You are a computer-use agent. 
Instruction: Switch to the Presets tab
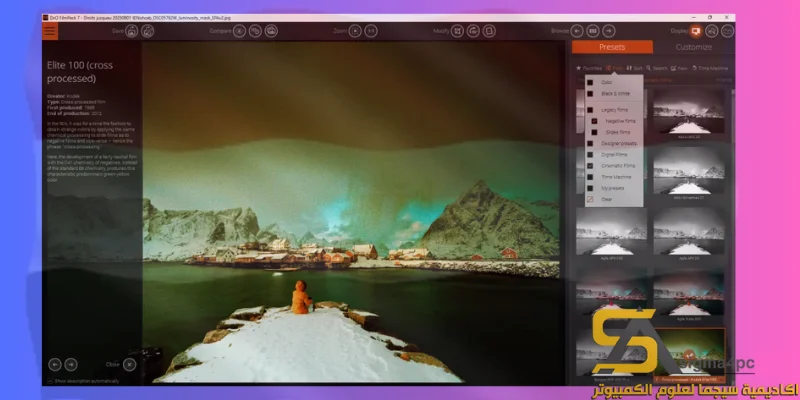612,47
